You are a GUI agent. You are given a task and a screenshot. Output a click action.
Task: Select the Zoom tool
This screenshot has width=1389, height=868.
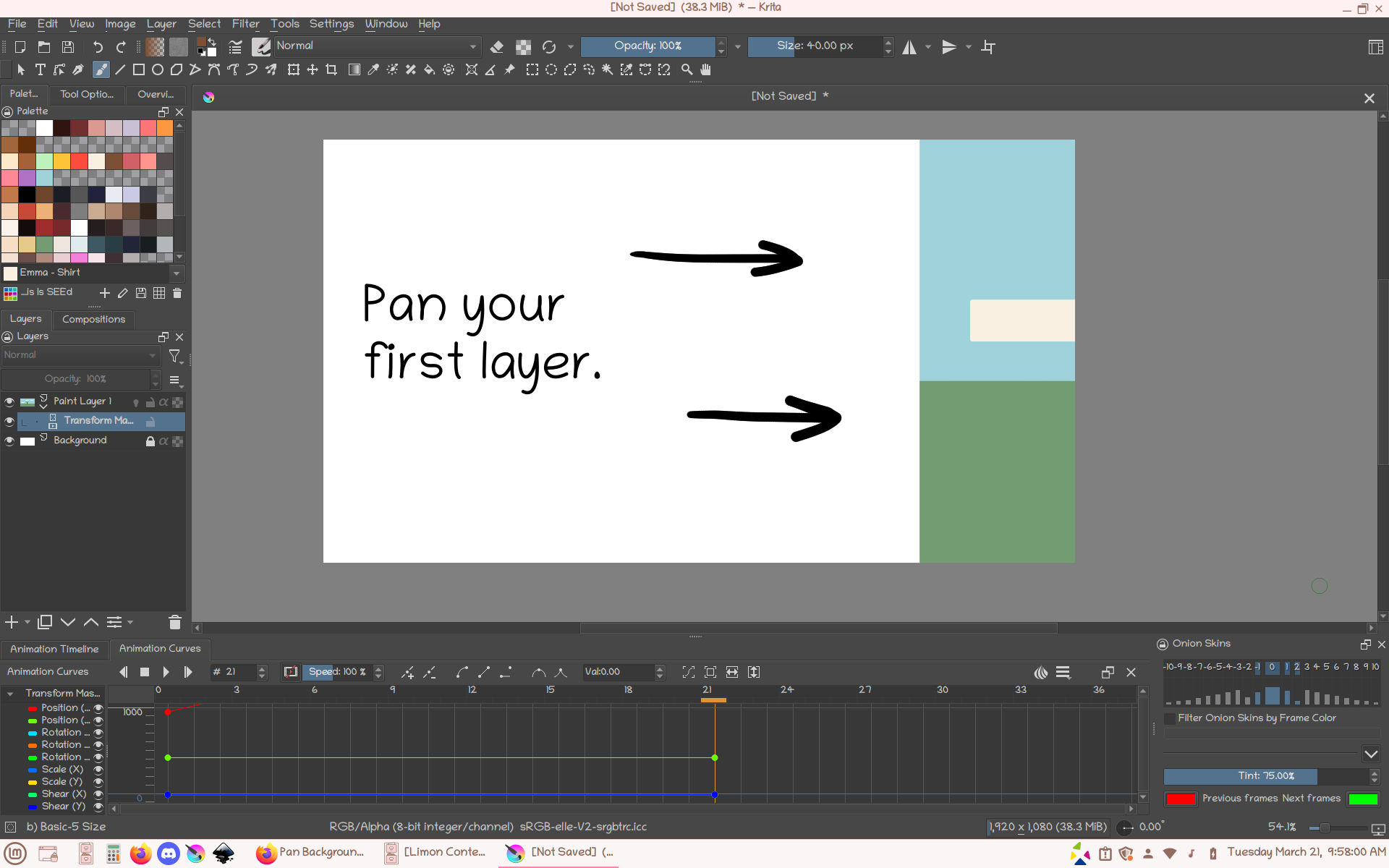click(x=687, y=70)
